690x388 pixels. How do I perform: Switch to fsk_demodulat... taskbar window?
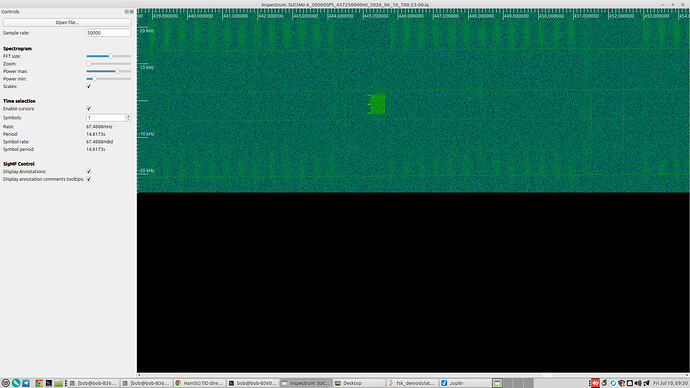pyautogui.click(x=412, y=383)
